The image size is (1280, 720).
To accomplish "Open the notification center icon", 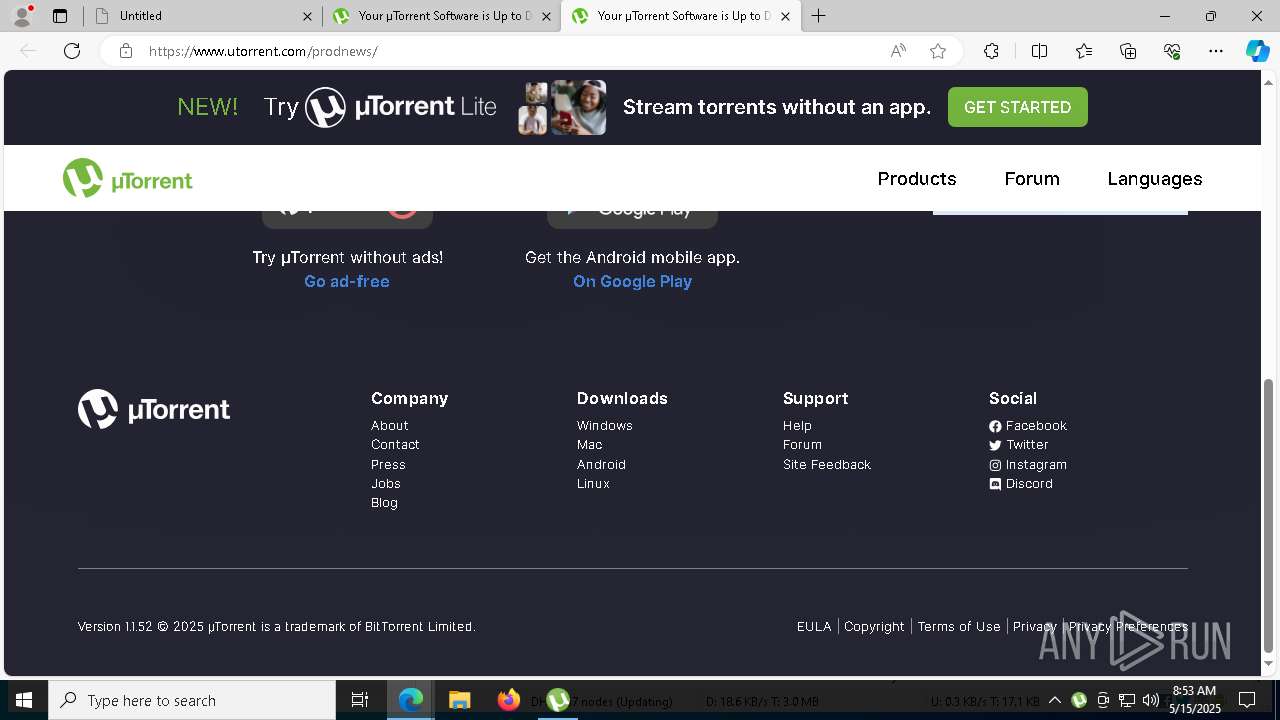I will pyautogui.click(x=1247, y=700).
